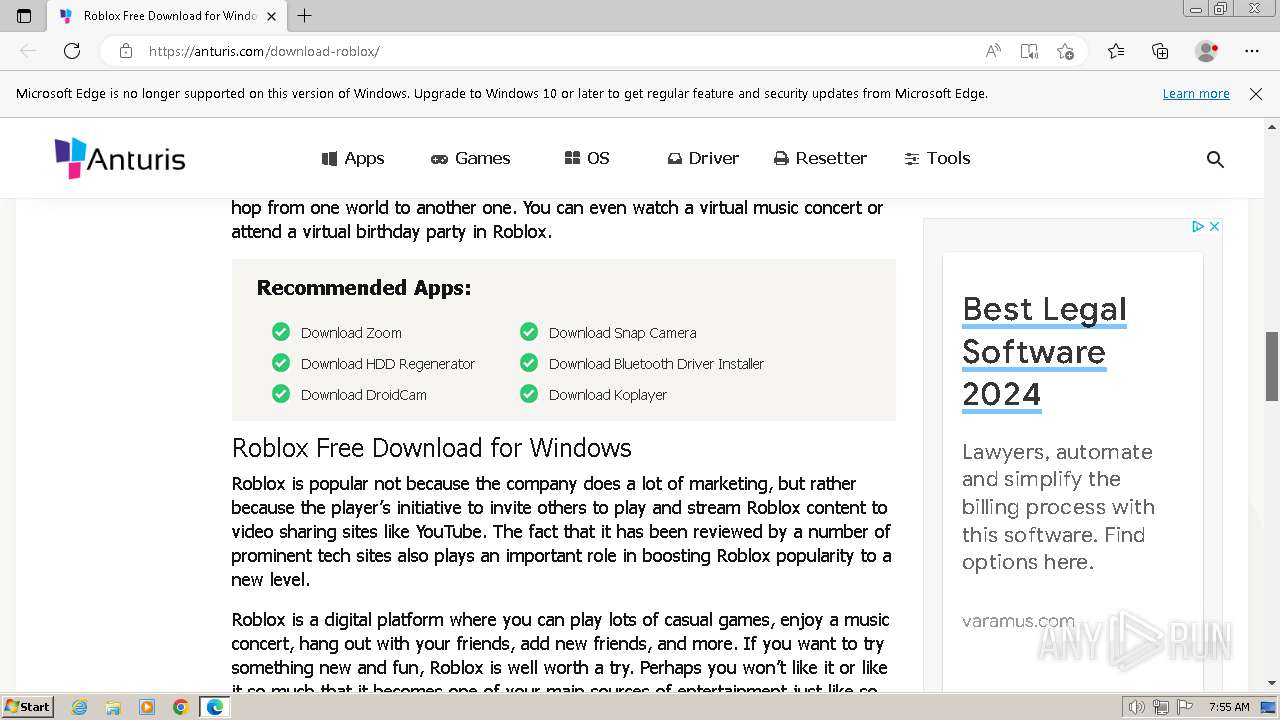The image size is (1280, 720).
Task: Open the Windows Start menu
Action: 27,706
